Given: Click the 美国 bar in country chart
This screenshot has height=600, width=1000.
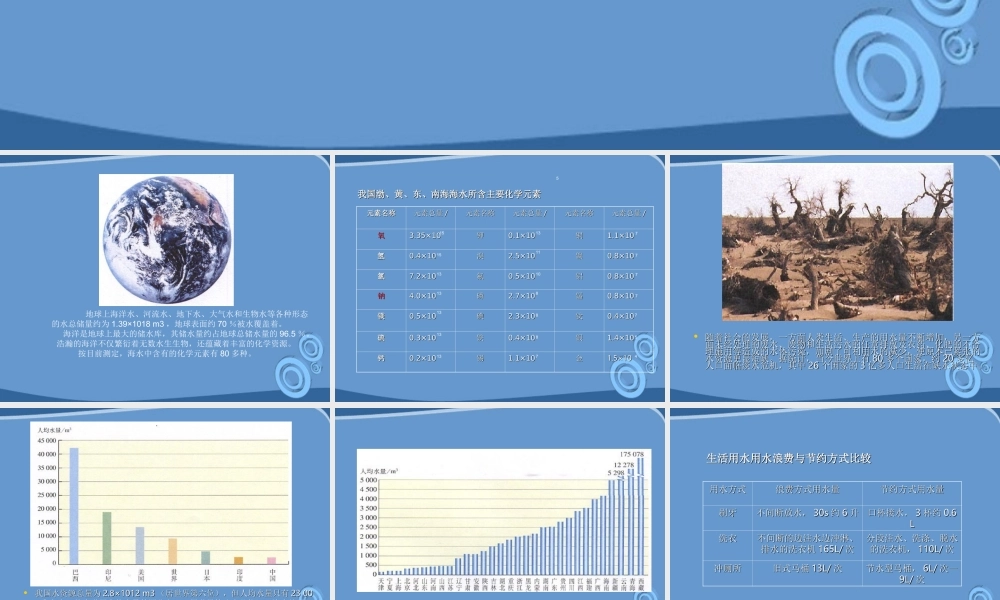Looking at the screenshot, I should click(140, 545).
